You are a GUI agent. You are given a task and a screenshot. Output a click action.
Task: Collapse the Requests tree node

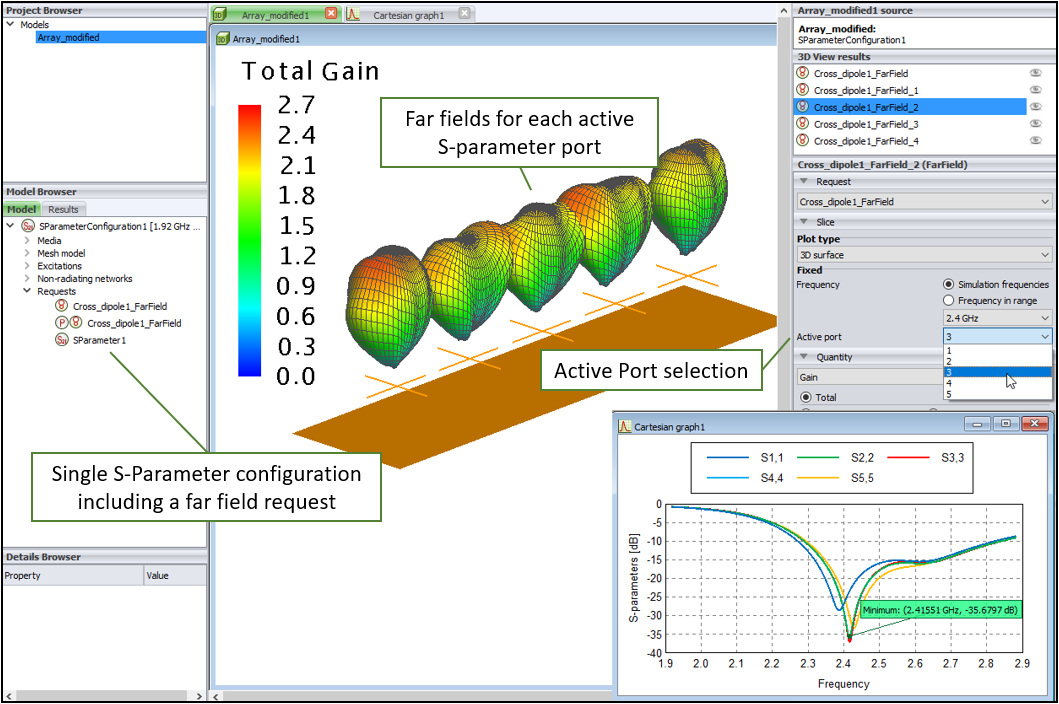(26, 292)
